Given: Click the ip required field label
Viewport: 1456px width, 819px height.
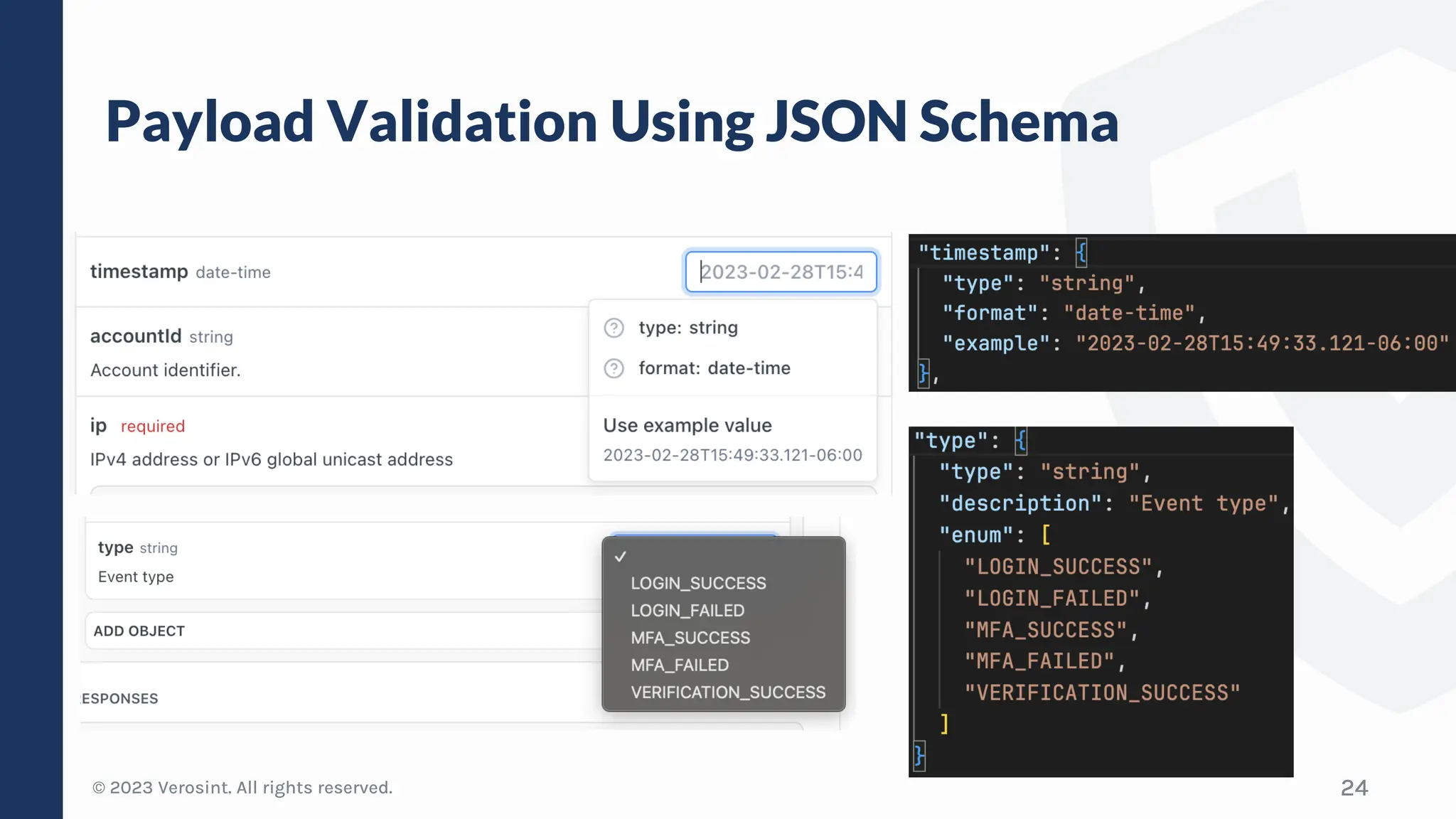Looking at the screenshot, I should 98,425.
